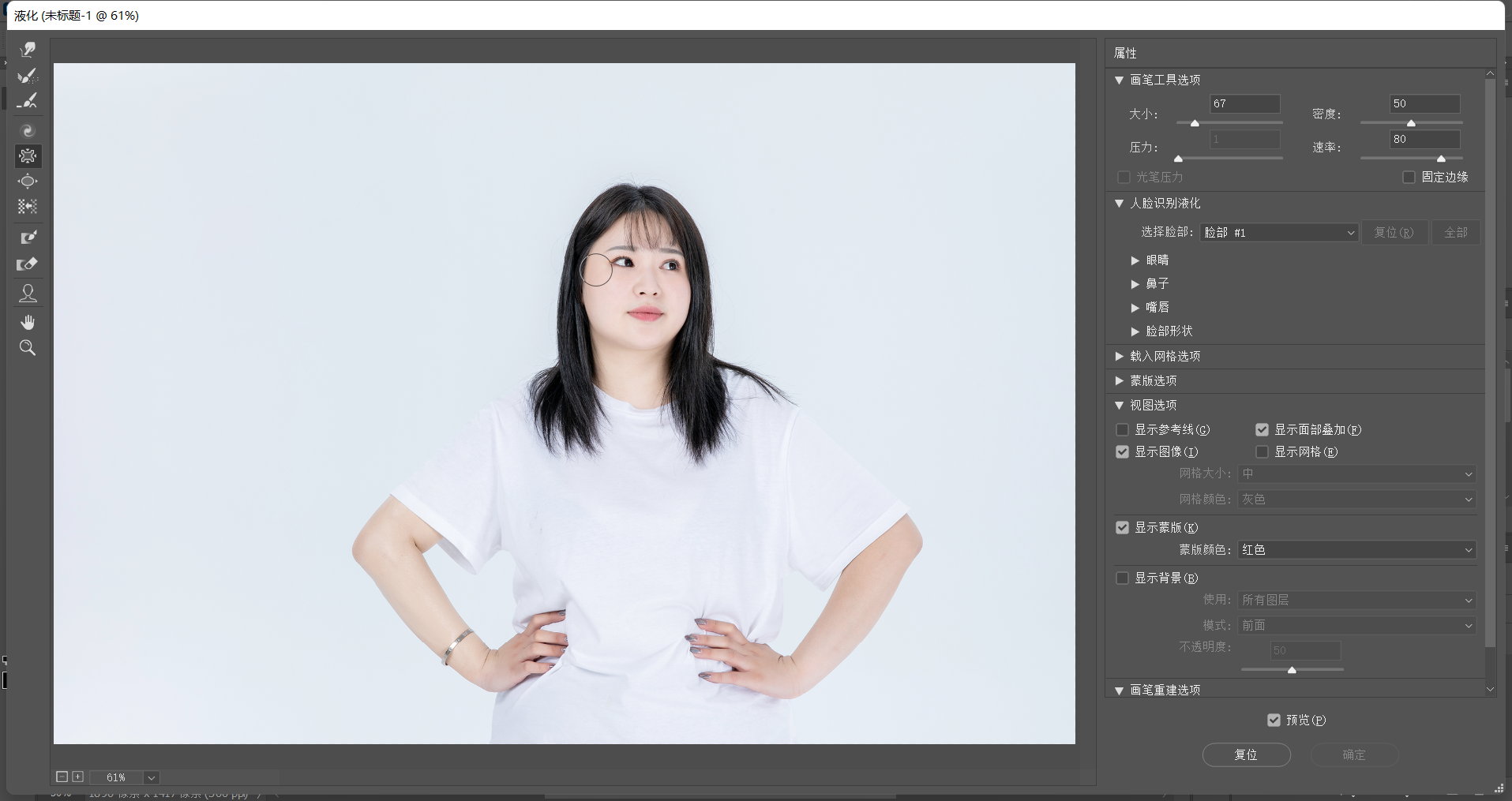
Task: Click the zoom out minus button below canvas
Action: (x=62, y=777)
